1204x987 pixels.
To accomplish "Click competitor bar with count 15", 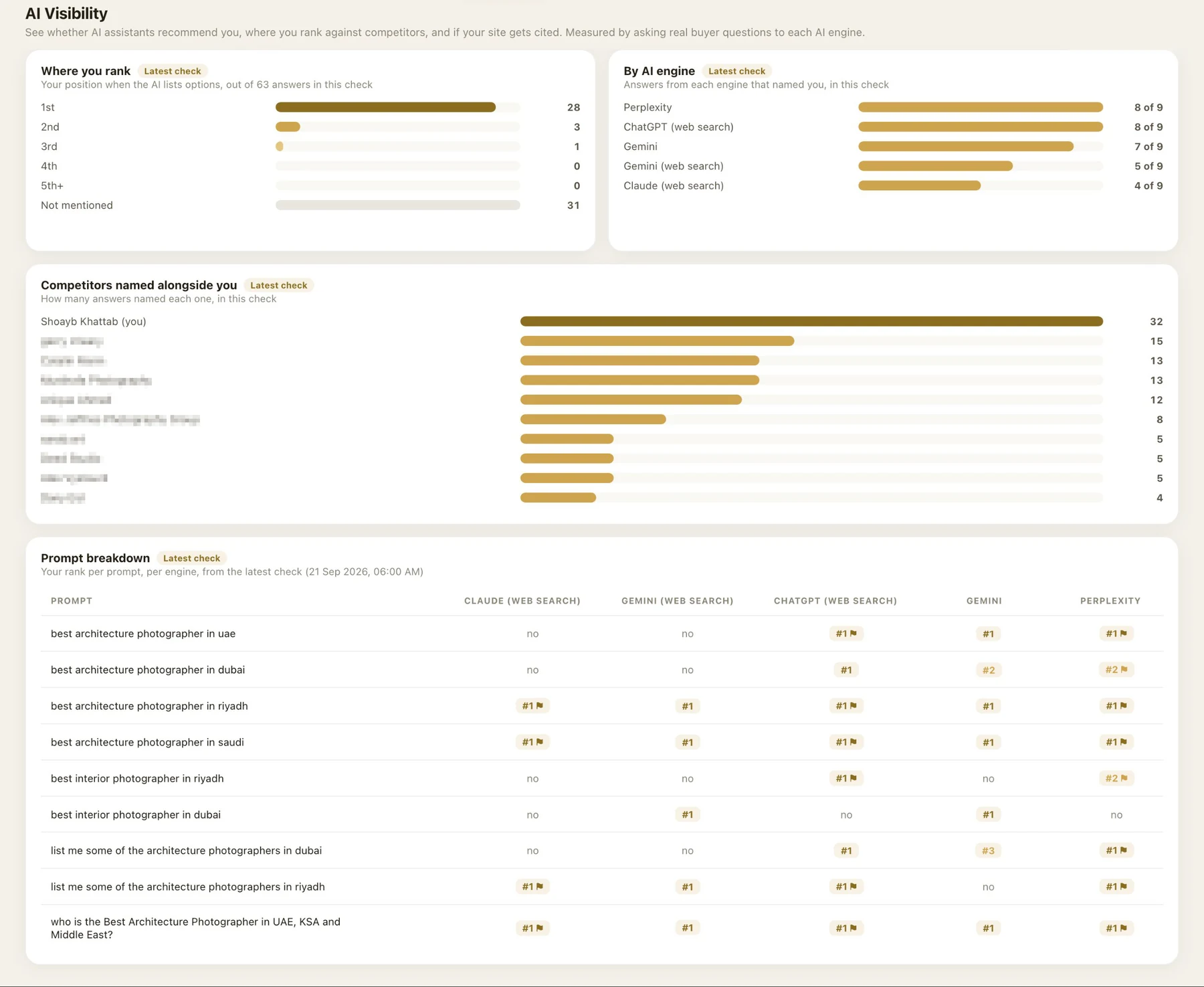I will 811,341.
